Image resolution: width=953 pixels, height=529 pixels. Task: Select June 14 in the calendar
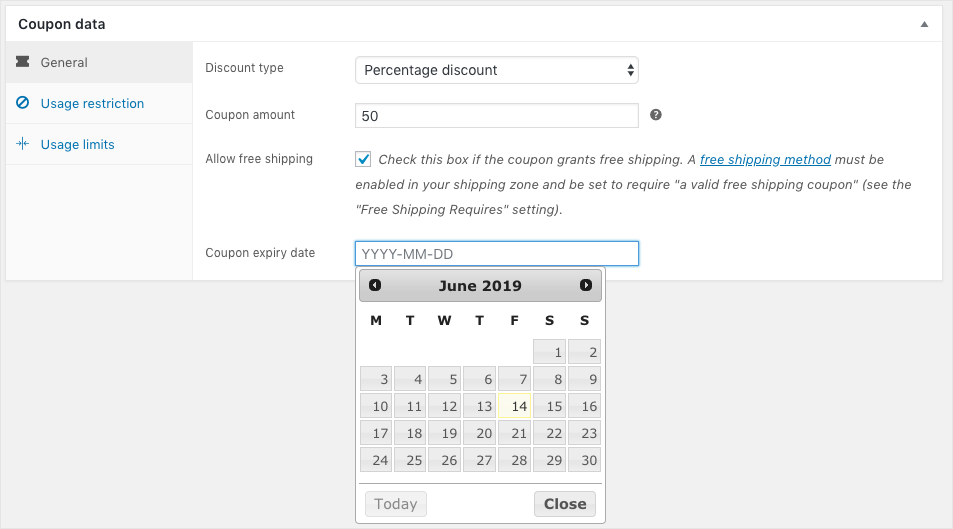(515, 406)
